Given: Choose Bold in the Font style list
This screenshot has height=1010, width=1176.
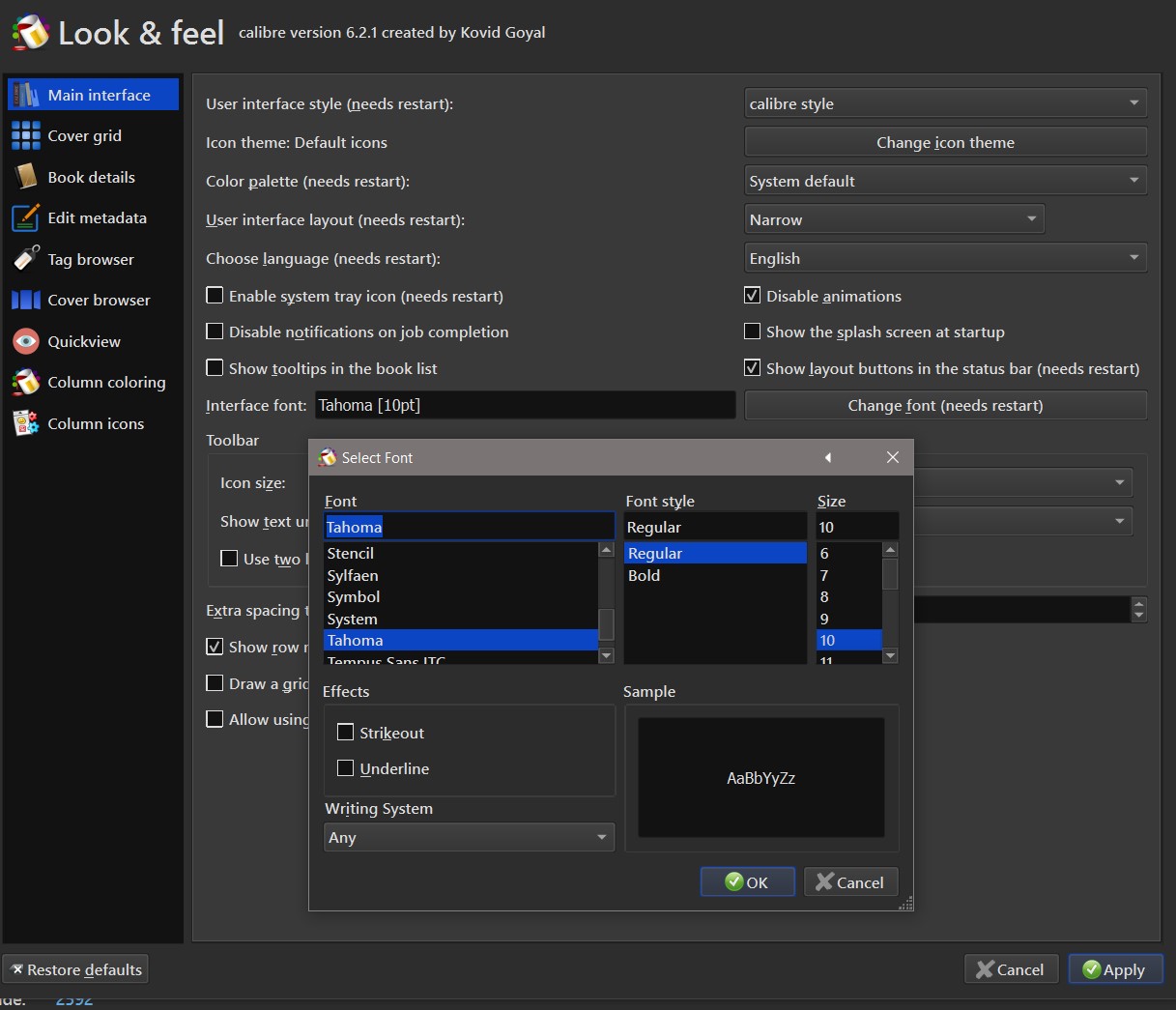Looking at the screenshot, I should [x=645, y=575].
